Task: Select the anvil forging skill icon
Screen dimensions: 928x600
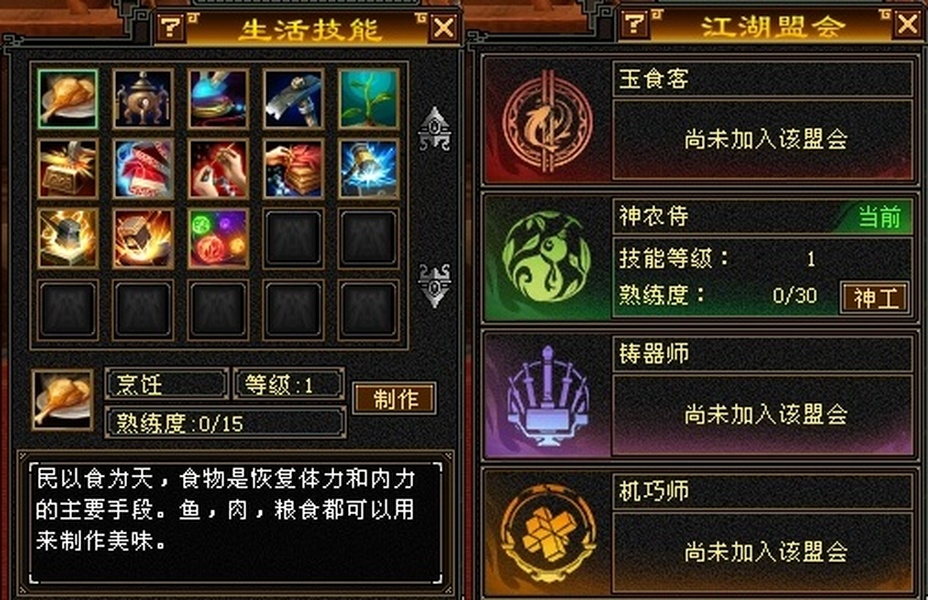Action: point(67,238)
